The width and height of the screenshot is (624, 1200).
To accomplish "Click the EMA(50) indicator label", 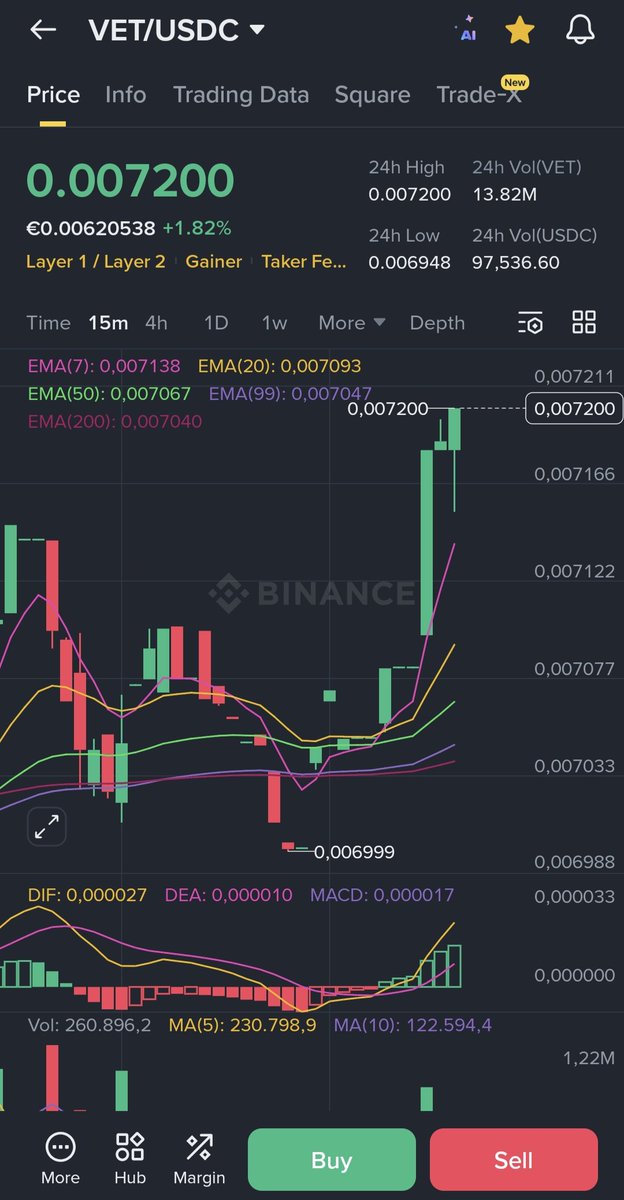I will click(x=109, y=394).
